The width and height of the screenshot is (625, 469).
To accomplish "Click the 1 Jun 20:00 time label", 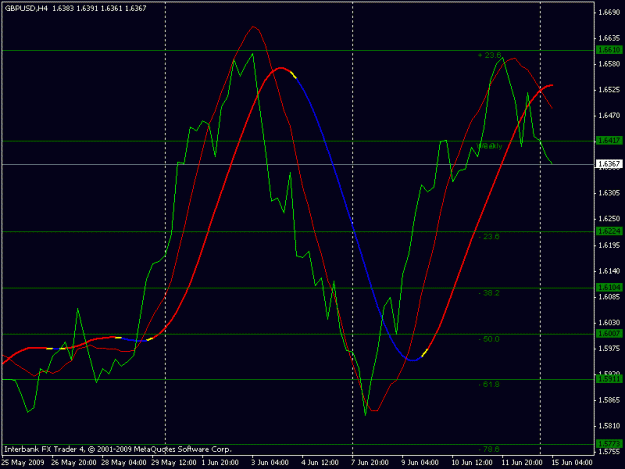I will pyautogui.click(x=220, y=463).
